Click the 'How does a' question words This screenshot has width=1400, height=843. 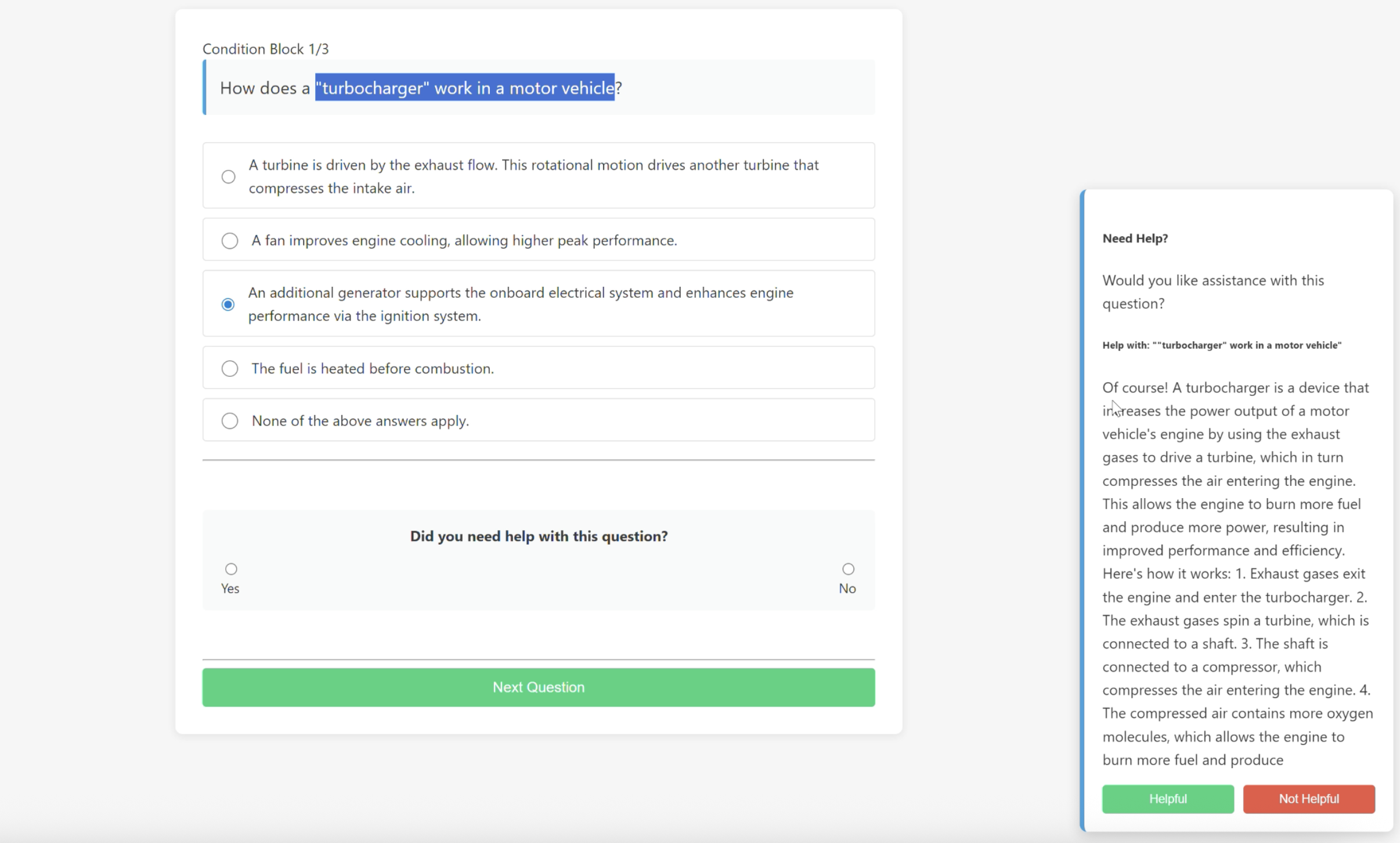tap(265, 88)
